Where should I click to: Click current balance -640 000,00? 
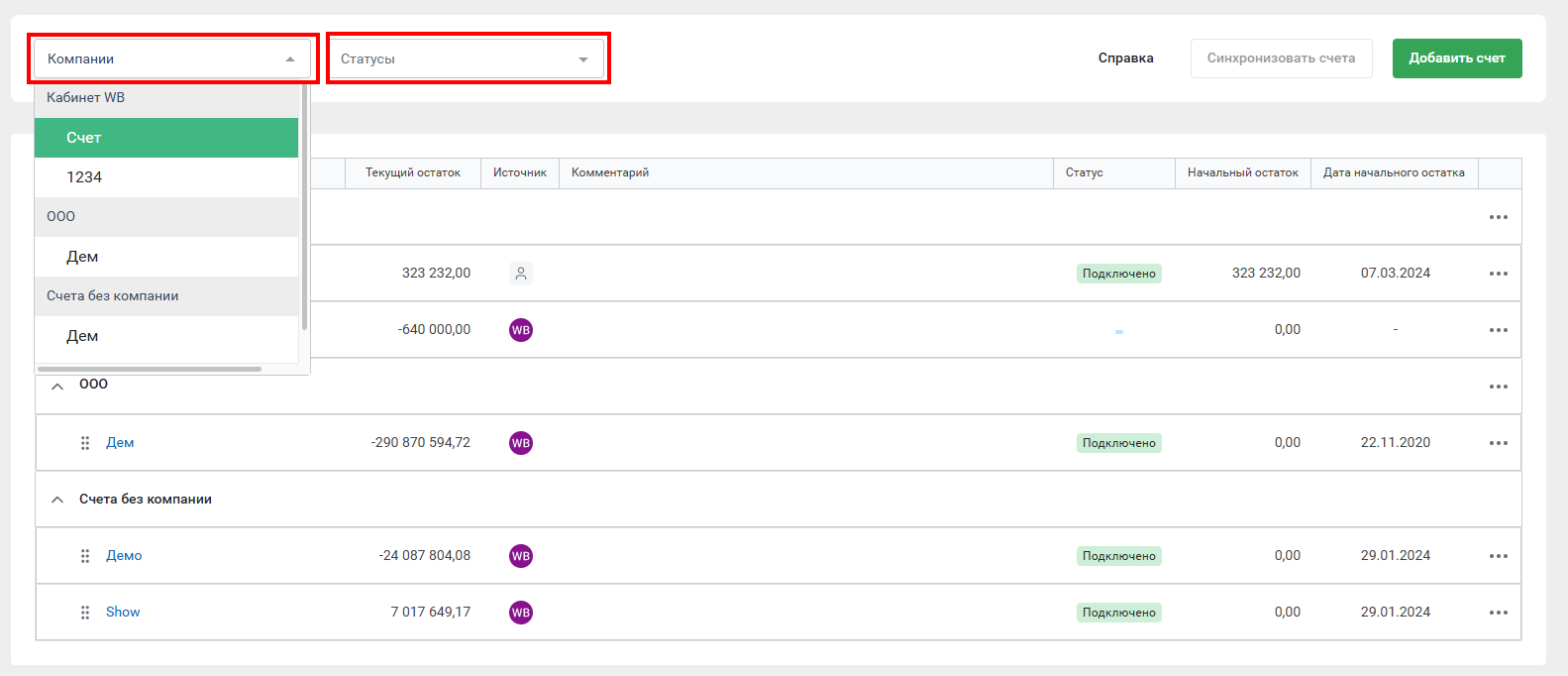tap(434, 330)
